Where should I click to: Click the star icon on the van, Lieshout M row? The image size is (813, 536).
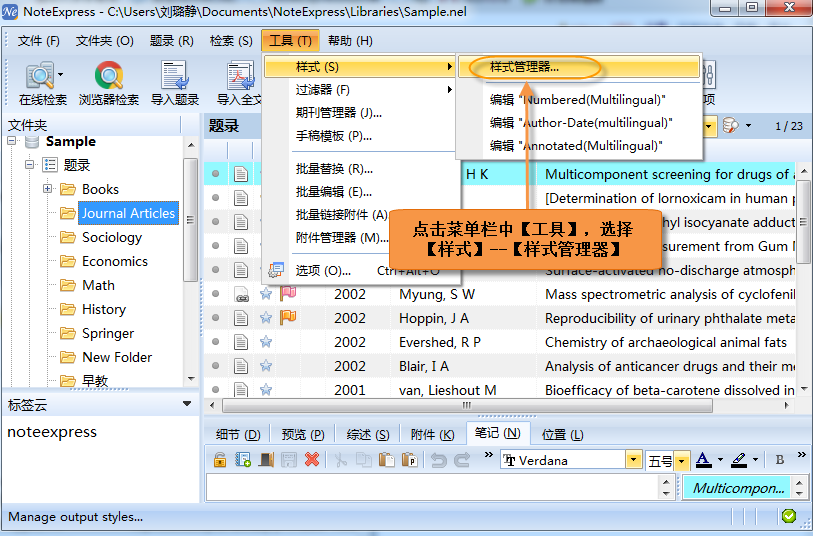click(x=266, y=389)
